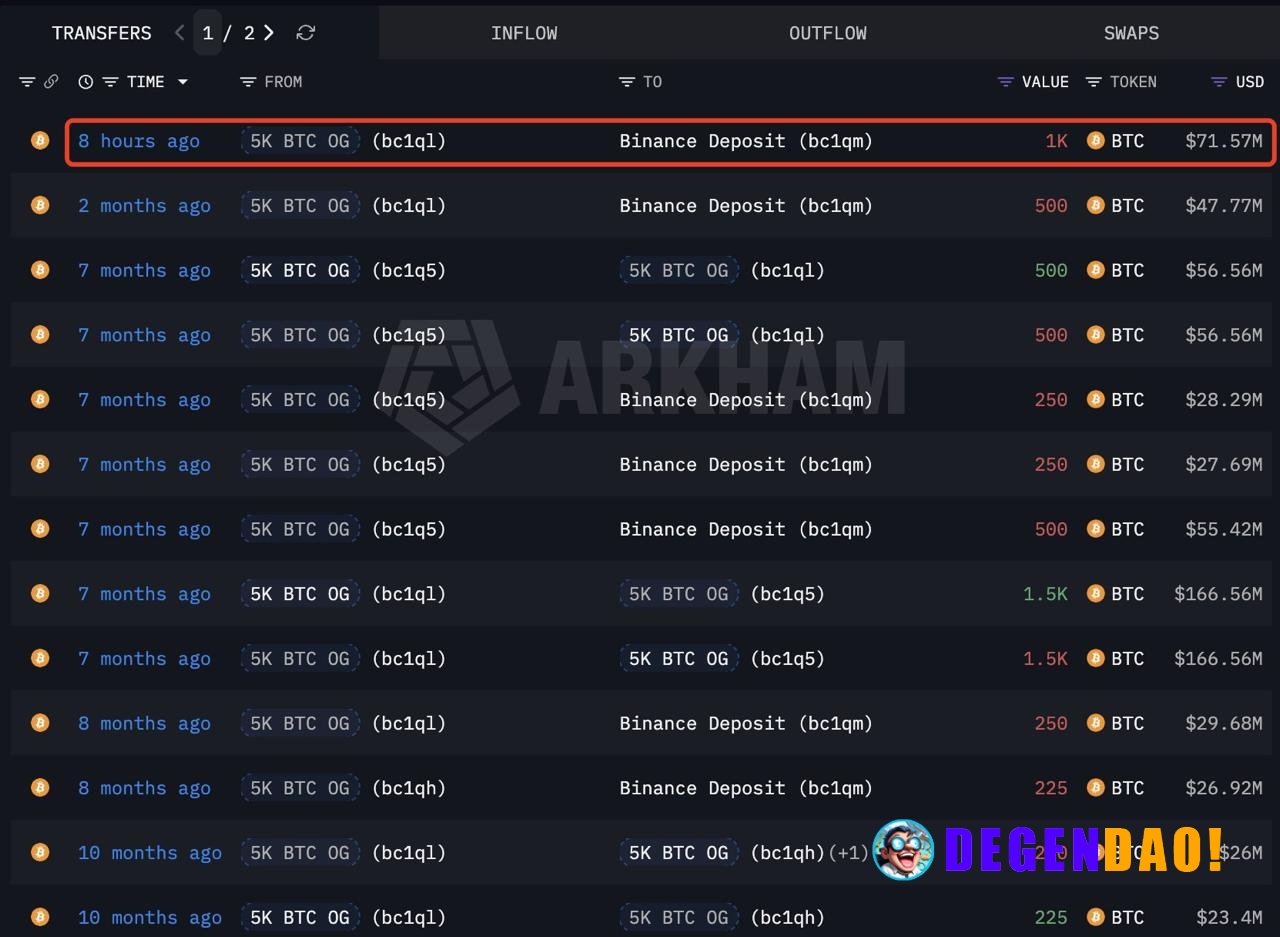Click the filter icon next to VALUE
1280x937 pixels.
(x=1004, y=82)
